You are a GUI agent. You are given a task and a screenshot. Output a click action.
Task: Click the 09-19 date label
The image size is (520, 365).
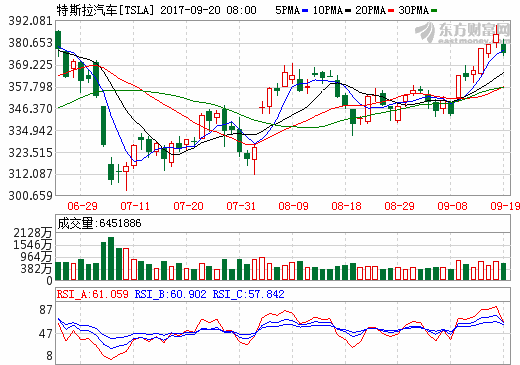[x=505, y=206]
